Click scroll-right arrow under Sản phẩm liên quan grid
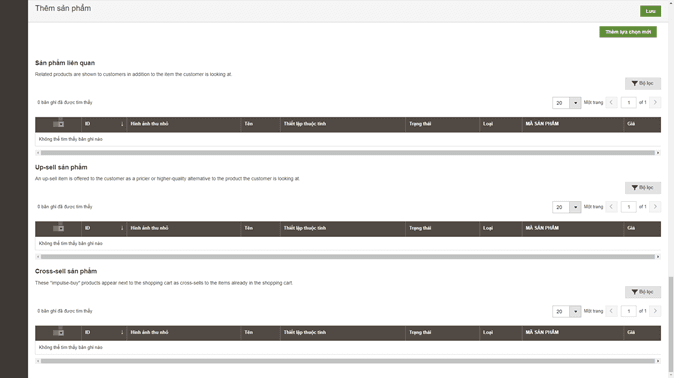The height and width of the screenshot is (378, 674). [x=658, y=153]
